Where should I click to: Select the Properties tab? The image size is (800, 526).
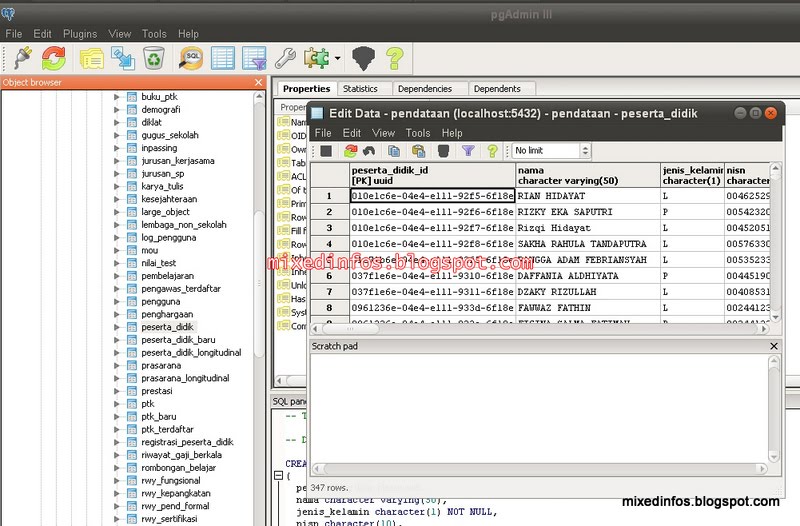[307, 89]
